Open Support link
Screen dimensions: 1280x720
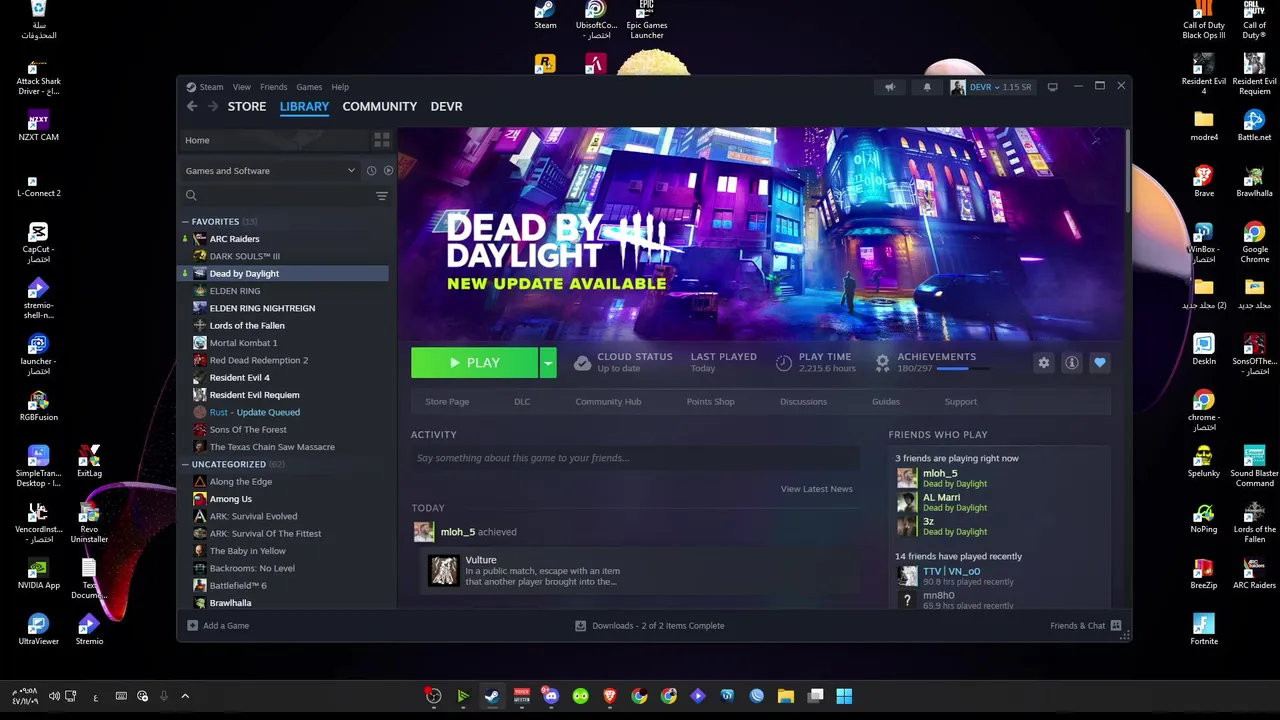tap(961, 402)
